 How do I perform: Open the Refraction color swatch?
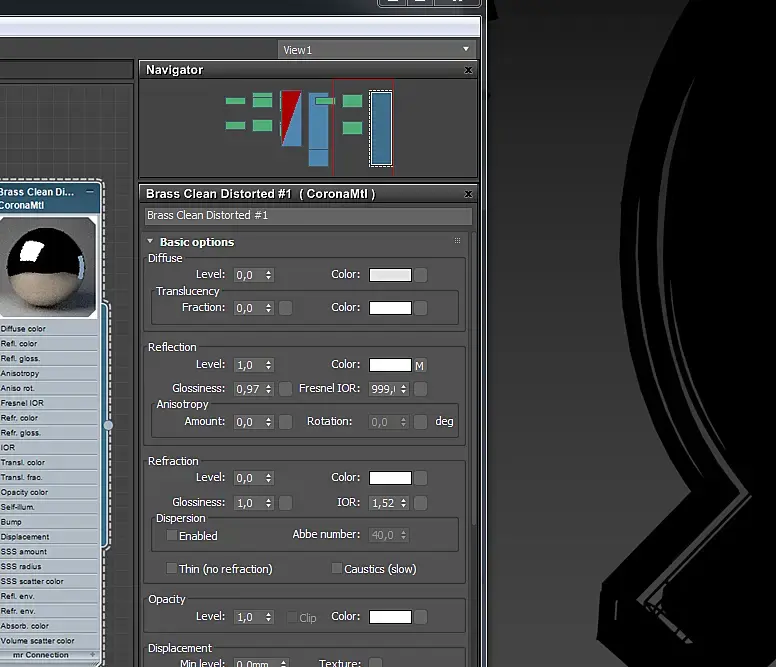point(390,478)
